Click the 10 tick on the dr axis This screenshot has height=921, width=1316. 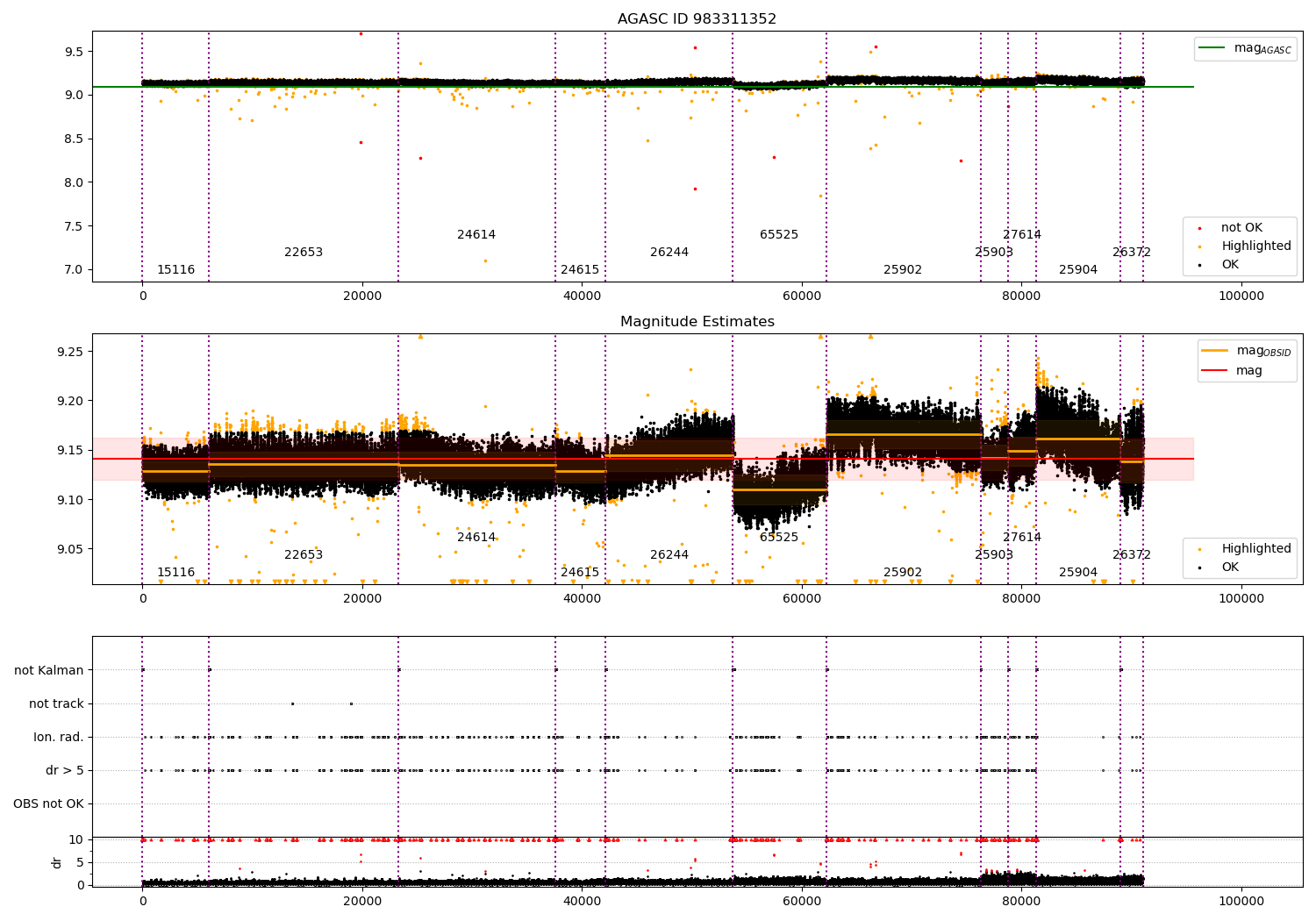tap(76, 840)
